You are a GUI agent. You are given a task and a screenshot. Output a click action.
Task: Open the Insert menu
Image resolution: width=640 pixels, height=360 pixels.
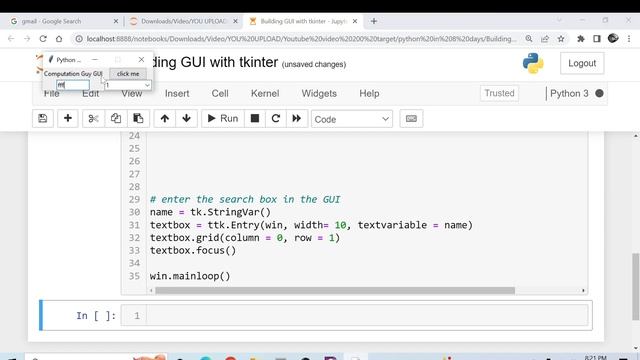(177, 93)
